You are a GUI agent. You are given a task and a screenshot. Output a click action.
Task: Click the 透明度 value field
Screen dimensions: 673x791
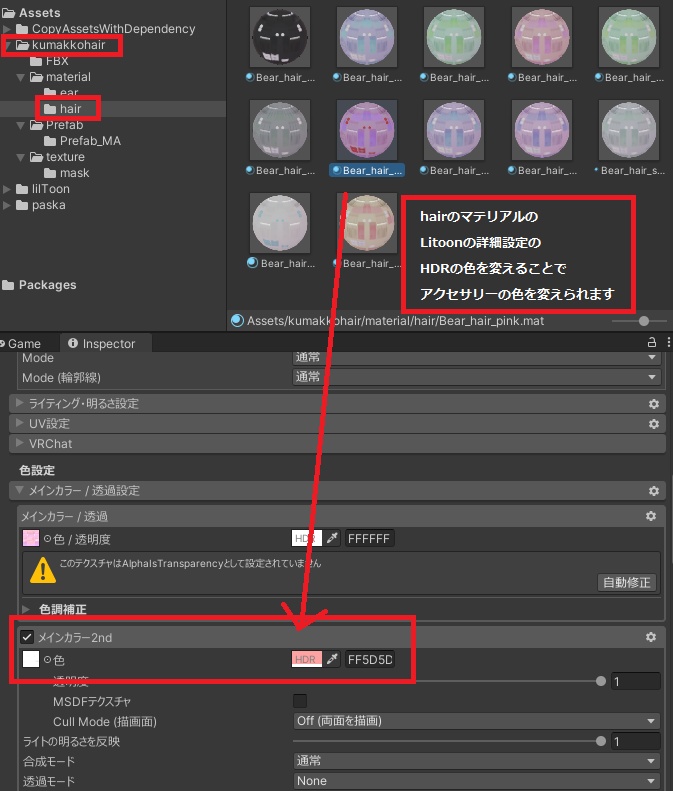(x=636, y=682)
